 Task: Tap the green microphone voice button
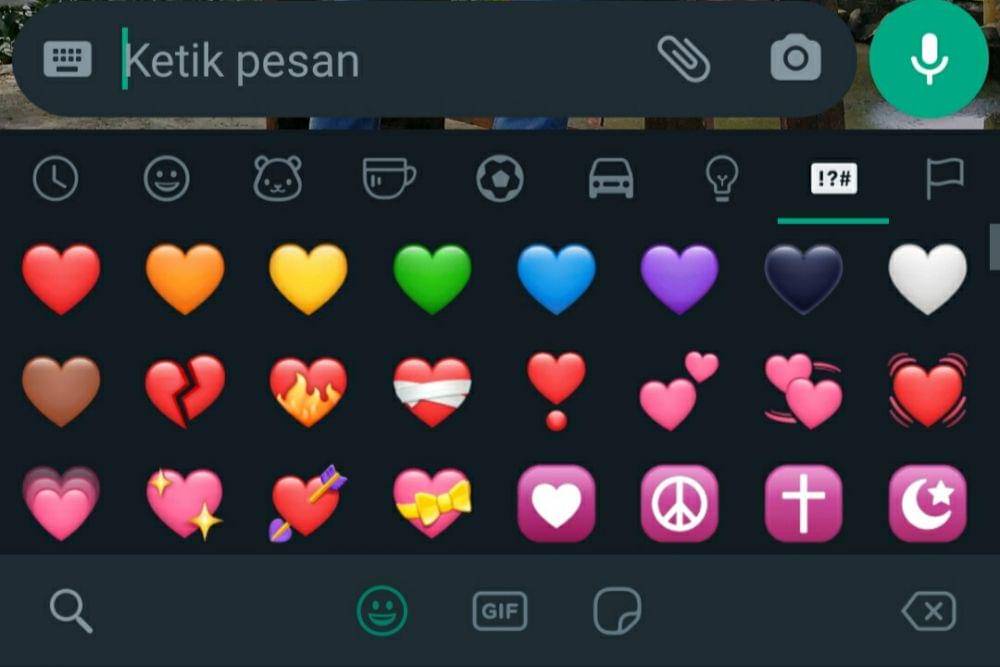coord(929,59)
